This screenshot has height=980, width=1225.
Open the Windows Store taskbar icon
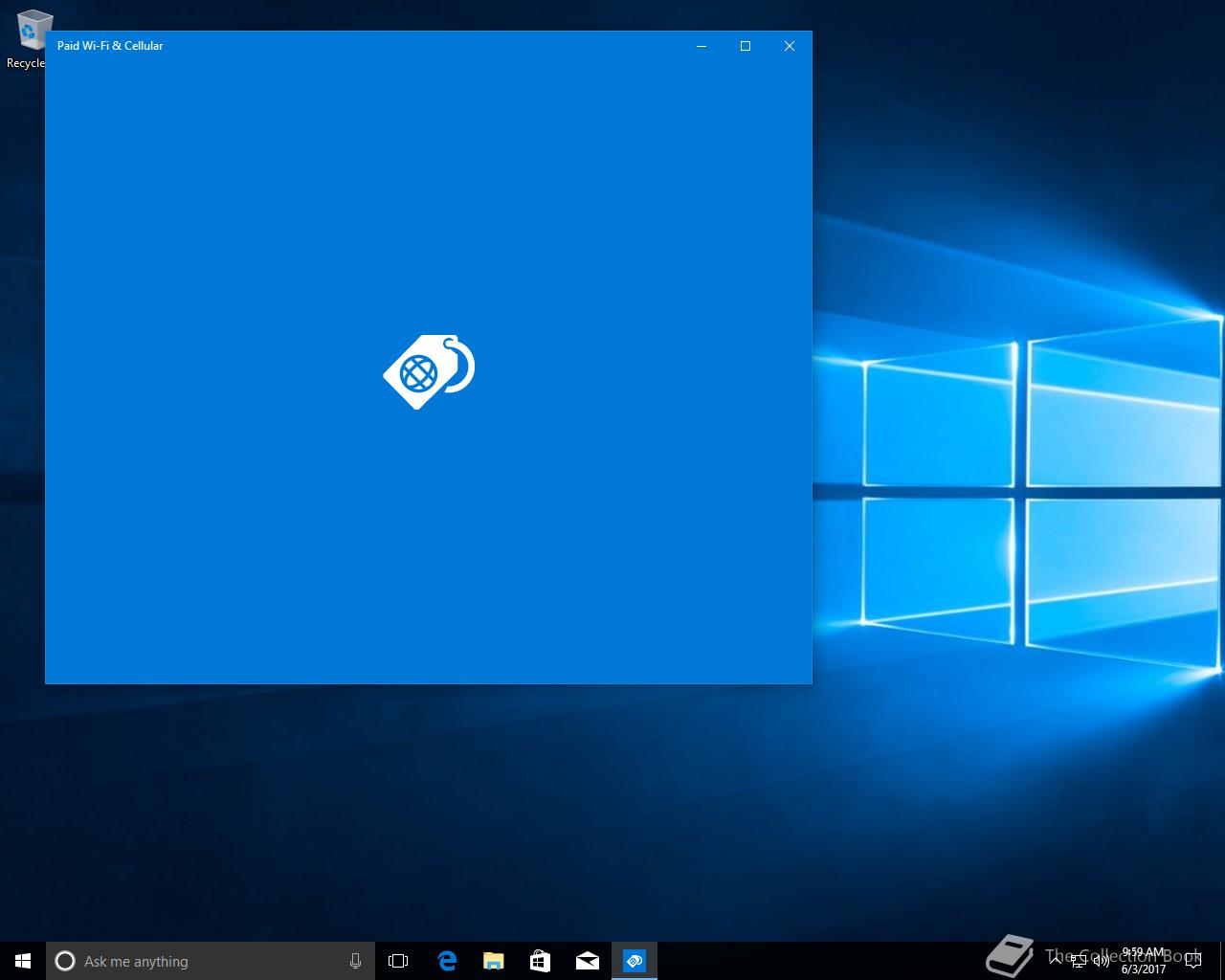point(540,961)
